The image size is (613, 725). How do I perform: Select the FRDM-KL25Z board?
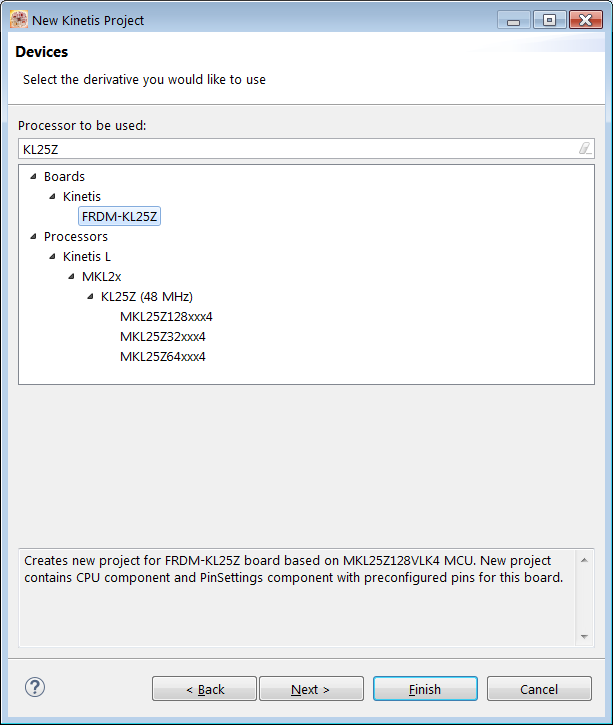point(120,217)
